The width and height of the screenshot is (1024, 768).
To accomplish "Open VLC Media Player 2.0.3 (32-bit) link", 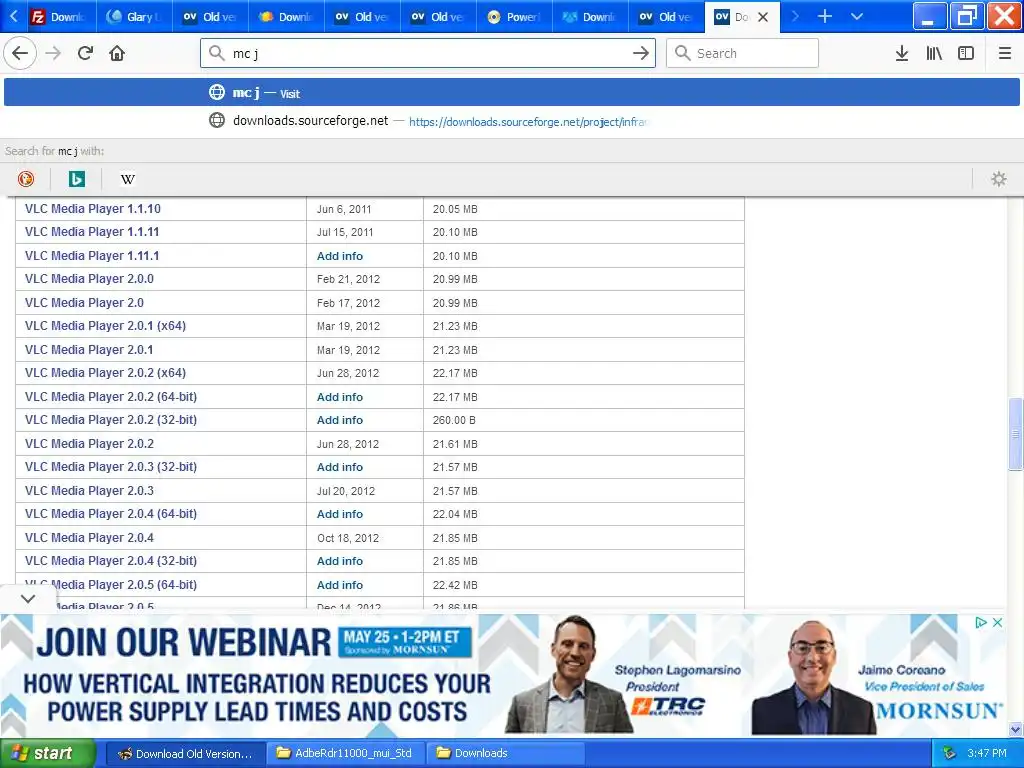I will click(111, 467).
